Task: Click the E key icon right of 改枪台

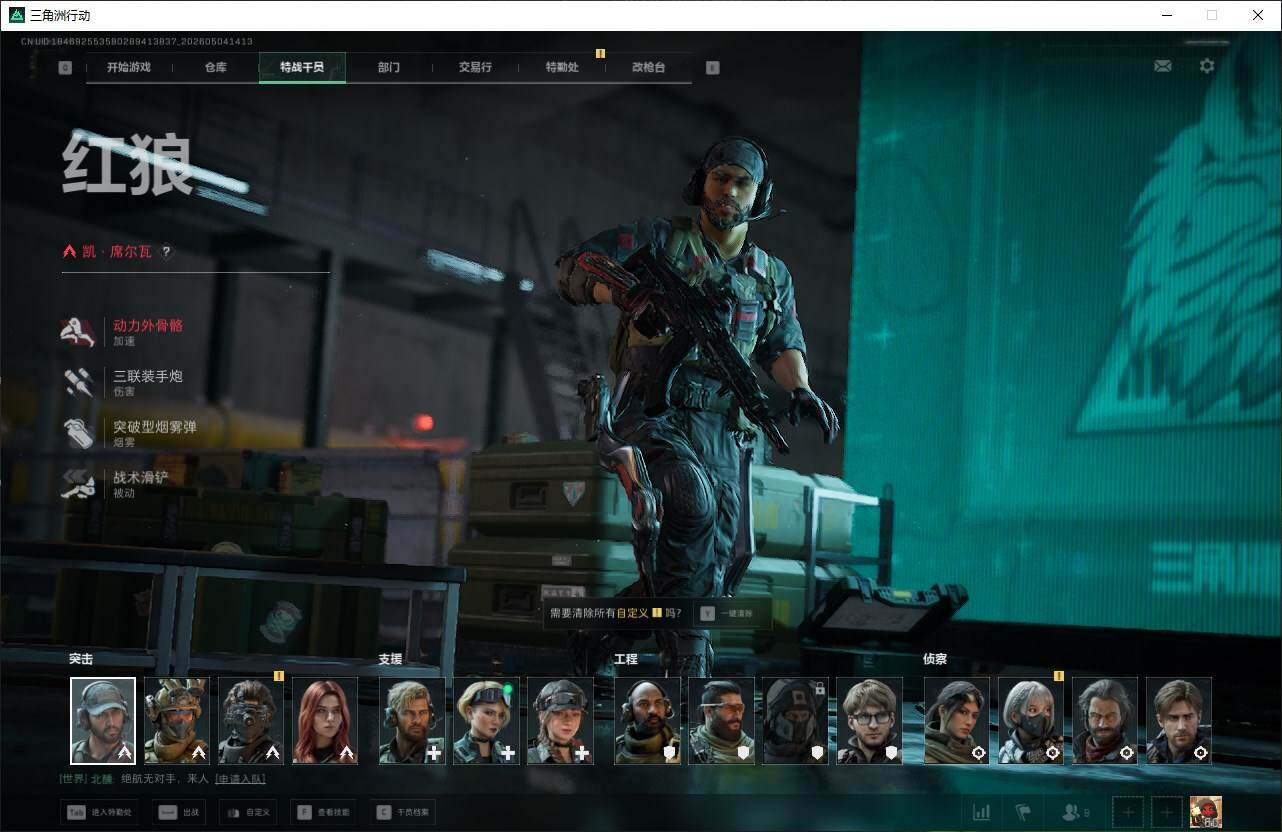Action: tap(712, 68)
